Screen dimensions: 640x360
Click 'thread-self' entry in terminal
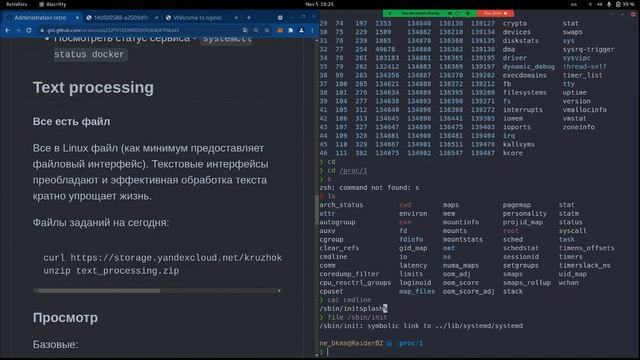[x=584, y=67]
